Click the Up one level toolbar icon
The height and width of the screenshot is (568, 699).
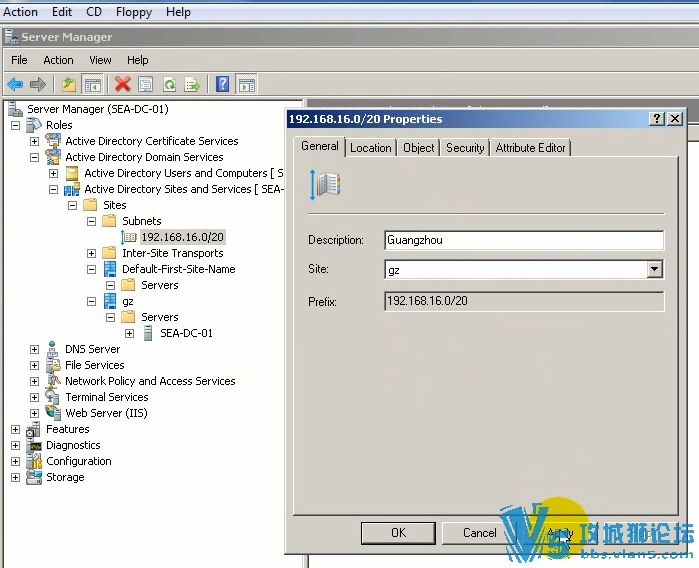pyautogui.click(x=69, y=84)
